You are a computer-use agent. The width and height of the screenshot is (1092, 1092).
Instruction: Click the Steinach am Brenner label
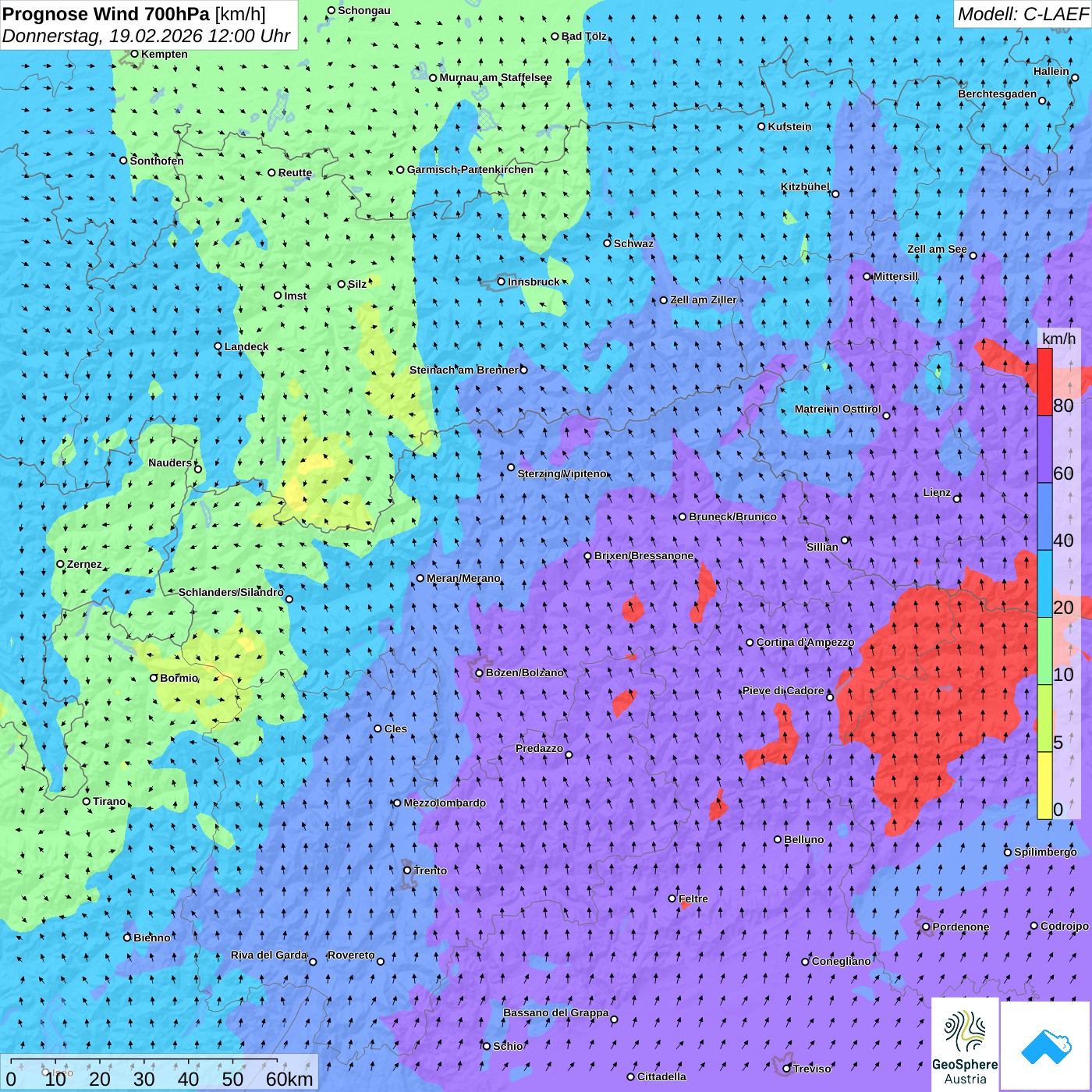[463, 370]
